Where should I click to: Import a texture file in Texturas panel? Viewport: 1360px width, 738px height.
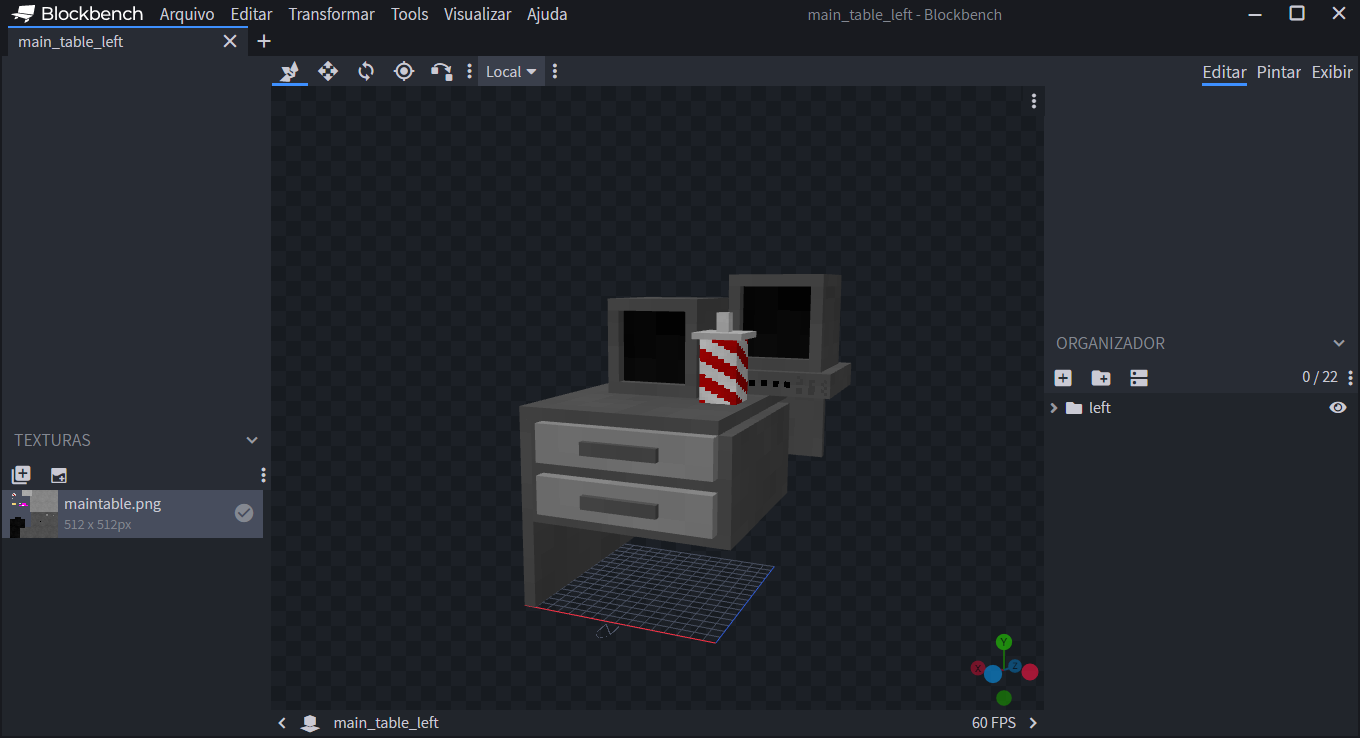[x=58, y=474]
